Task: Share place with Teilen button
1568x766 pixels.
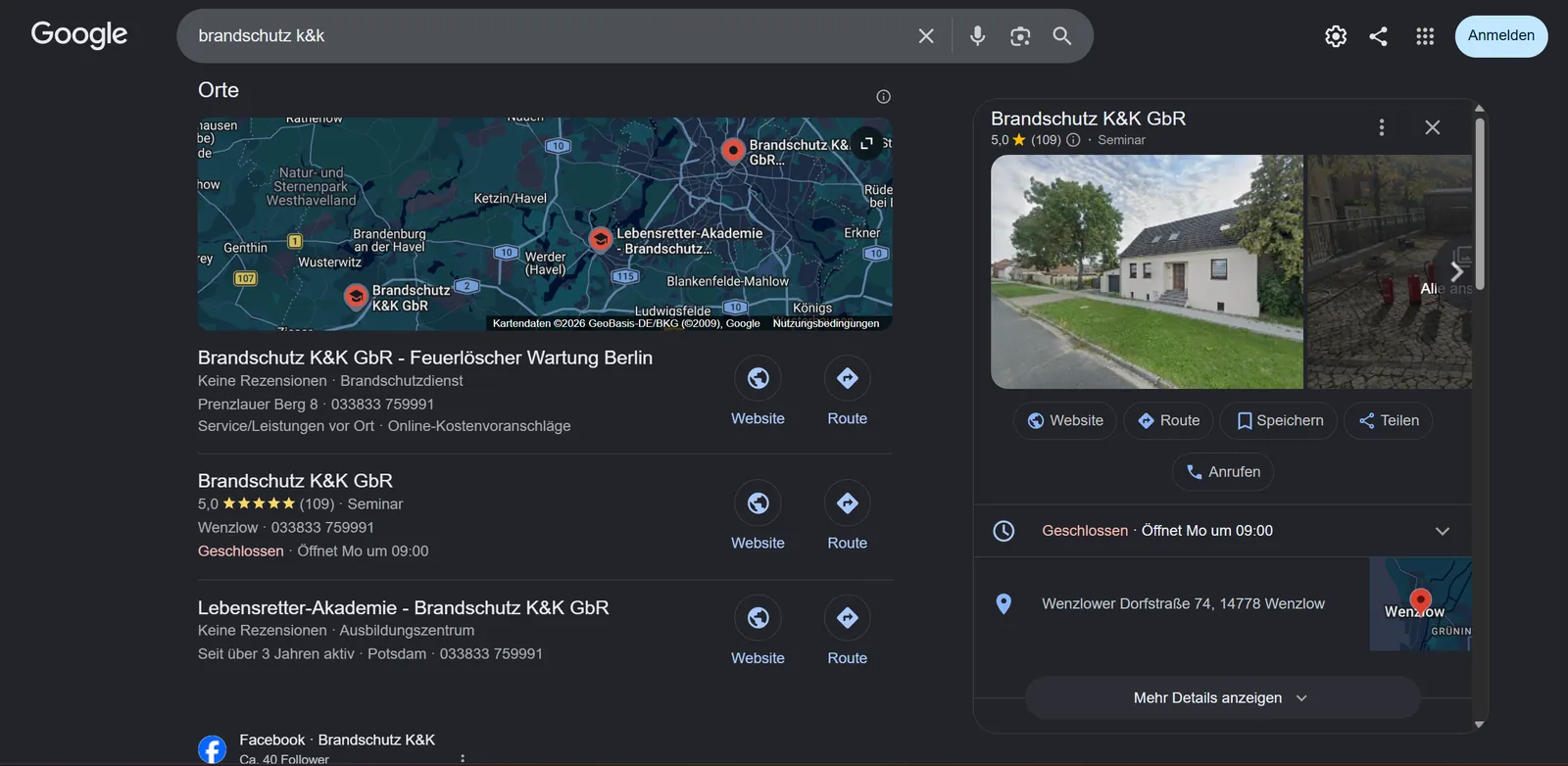Action: [x=1389, y=420]
